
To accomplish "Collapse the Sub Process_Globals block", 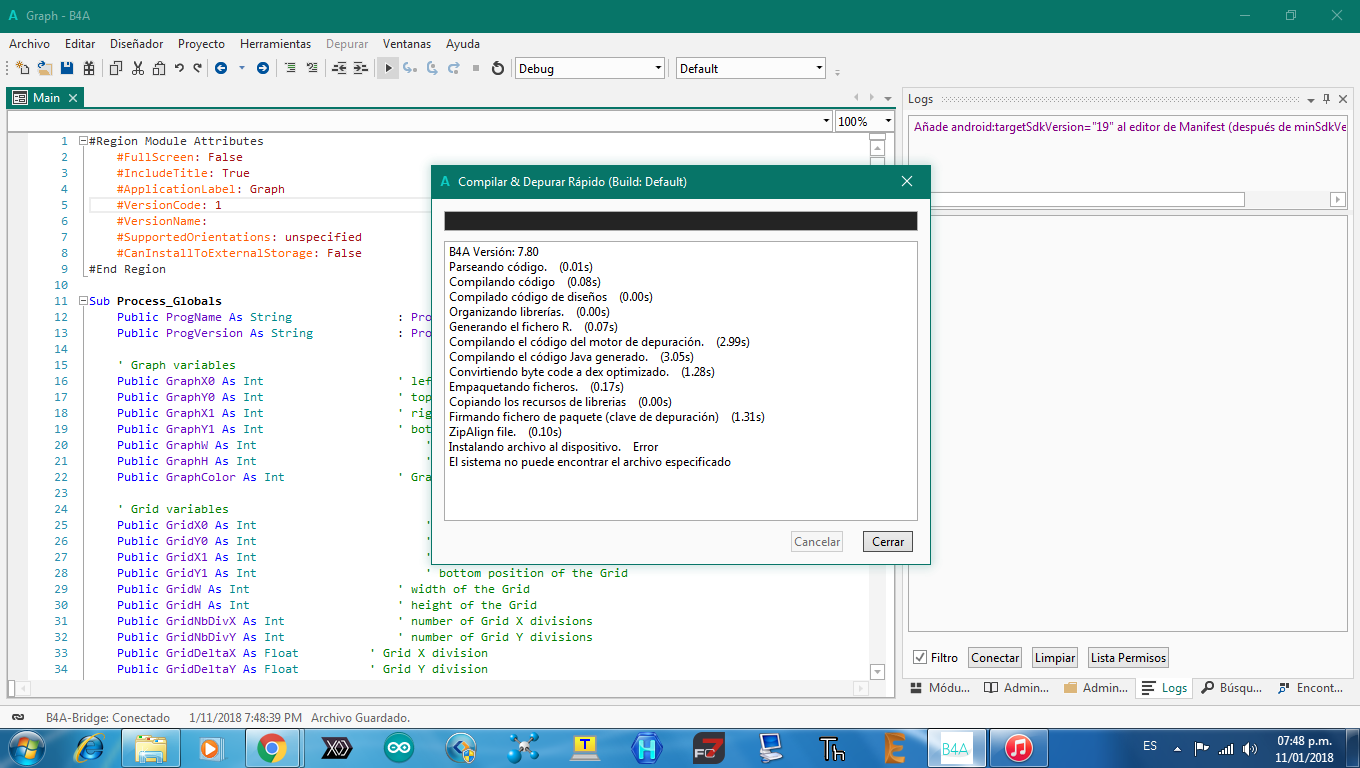I will (83, 301).
